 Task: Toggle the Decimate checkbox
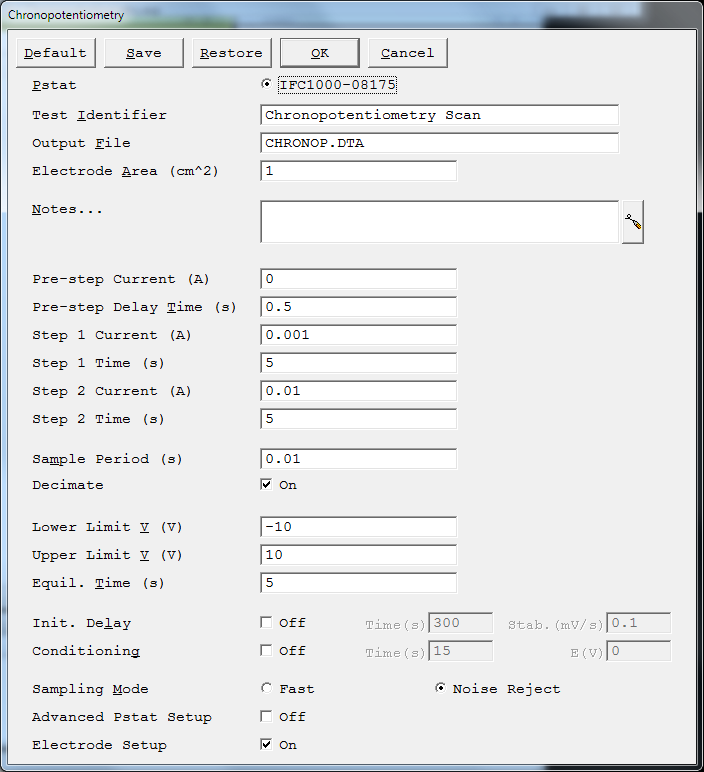[266, 484]
